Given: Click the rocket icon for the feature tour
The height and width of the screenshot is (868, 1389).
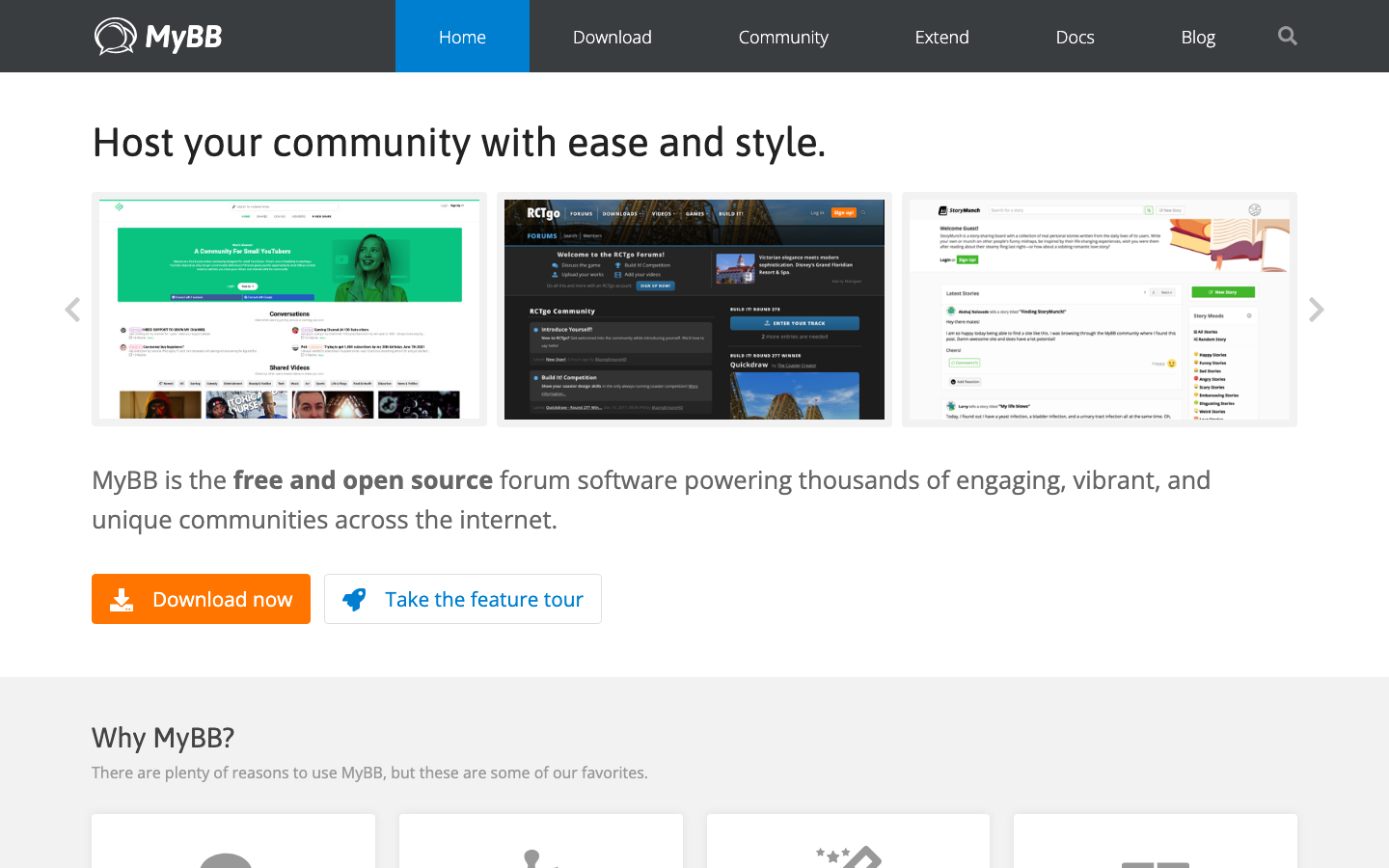Looking at the screenshot, I should click(355, 599).
